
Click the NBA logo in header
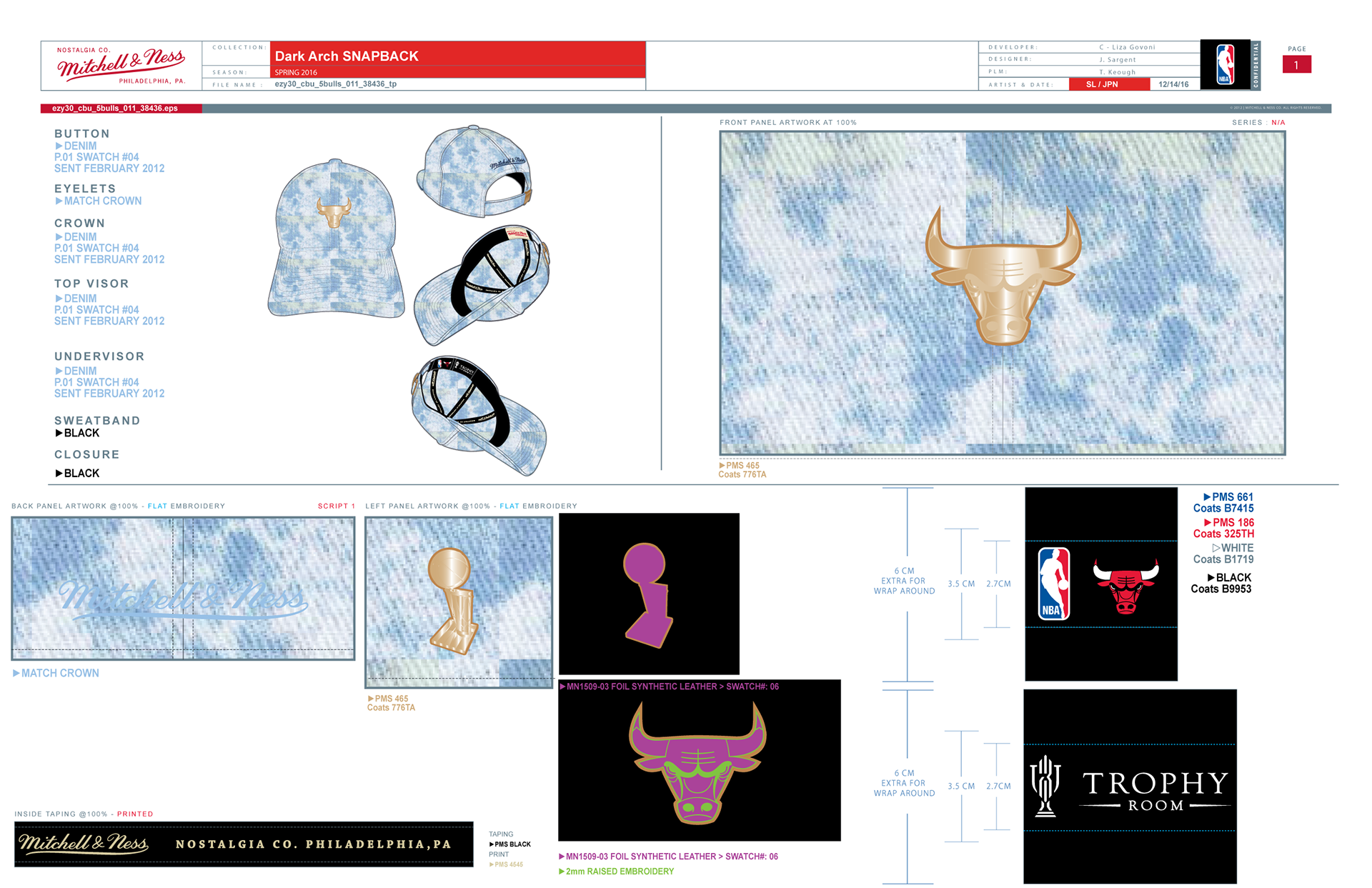(x=1225, y=65)
